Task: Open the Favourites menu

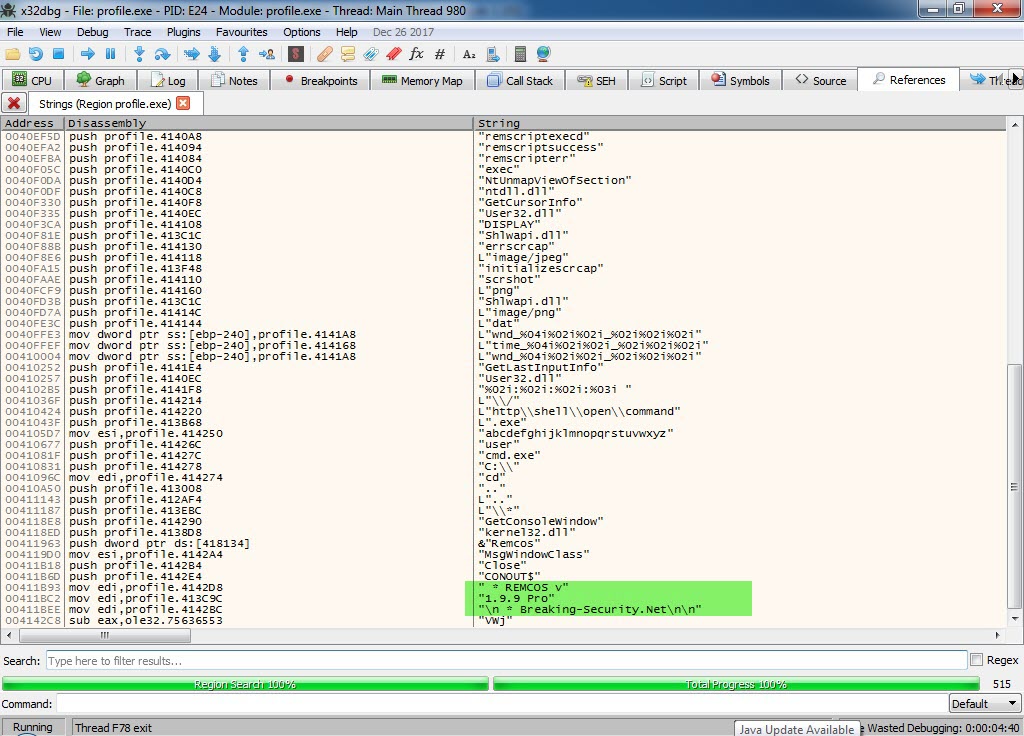Action: pos(241,32)
